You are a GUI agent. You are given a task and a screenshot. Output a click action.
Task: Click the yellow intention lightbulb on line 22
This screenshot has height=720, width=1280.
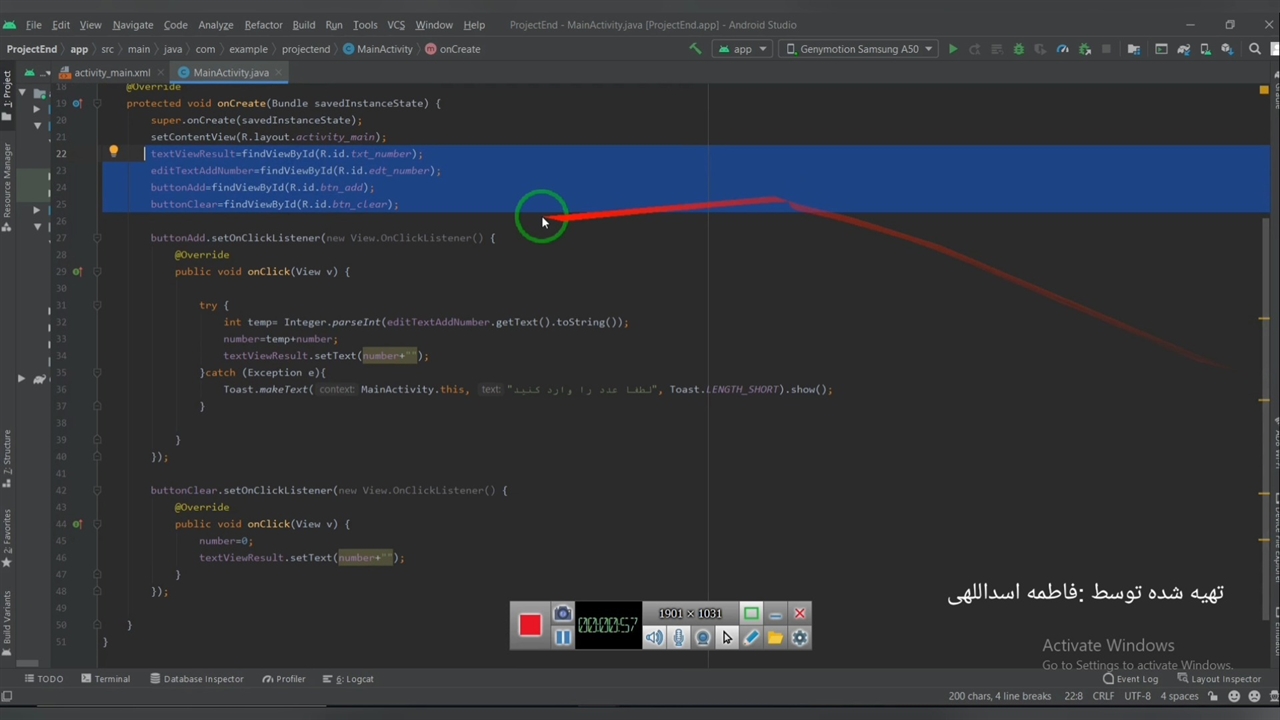[113, 152]
